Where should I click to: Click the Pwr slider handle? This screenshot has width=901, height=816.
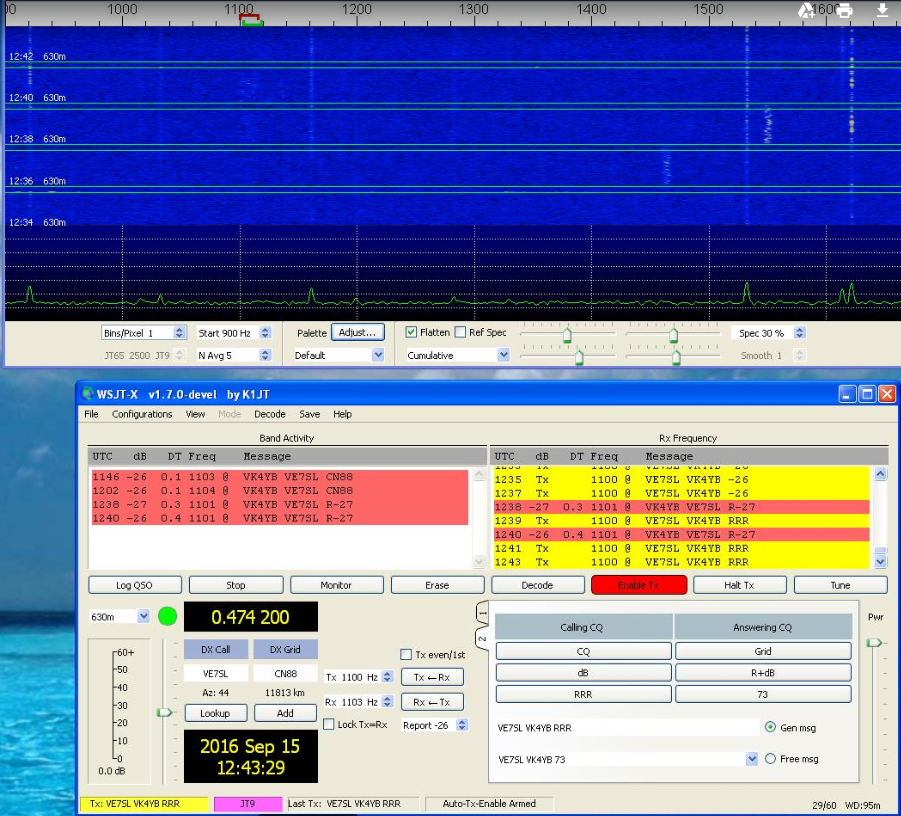tap(874, 643)
